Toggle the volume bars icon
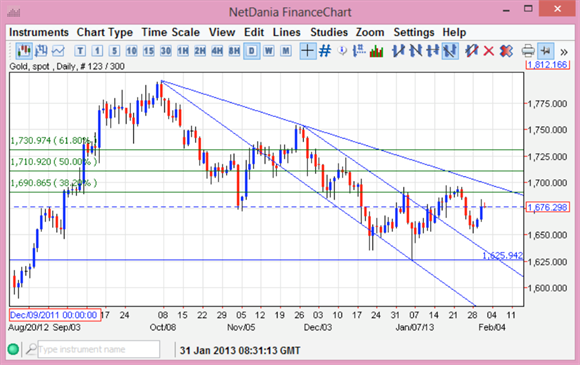Image resolution: width=580 pixels, height=365 pixels. (377, 51)
